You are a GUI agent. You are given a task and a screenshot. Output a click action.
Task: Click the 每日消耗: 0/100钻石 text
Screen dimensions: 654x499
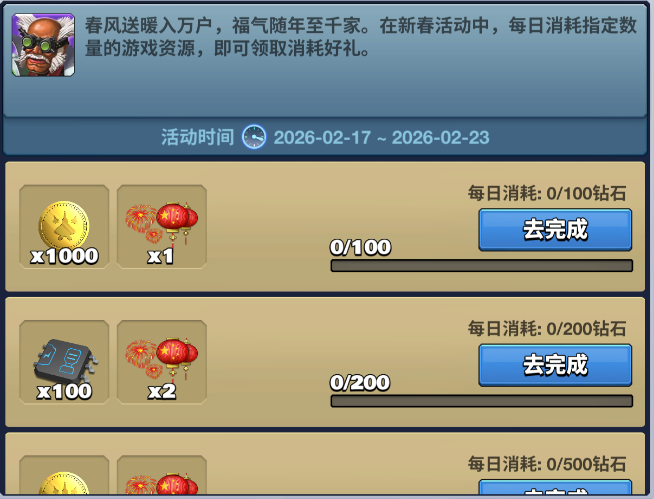547,193
